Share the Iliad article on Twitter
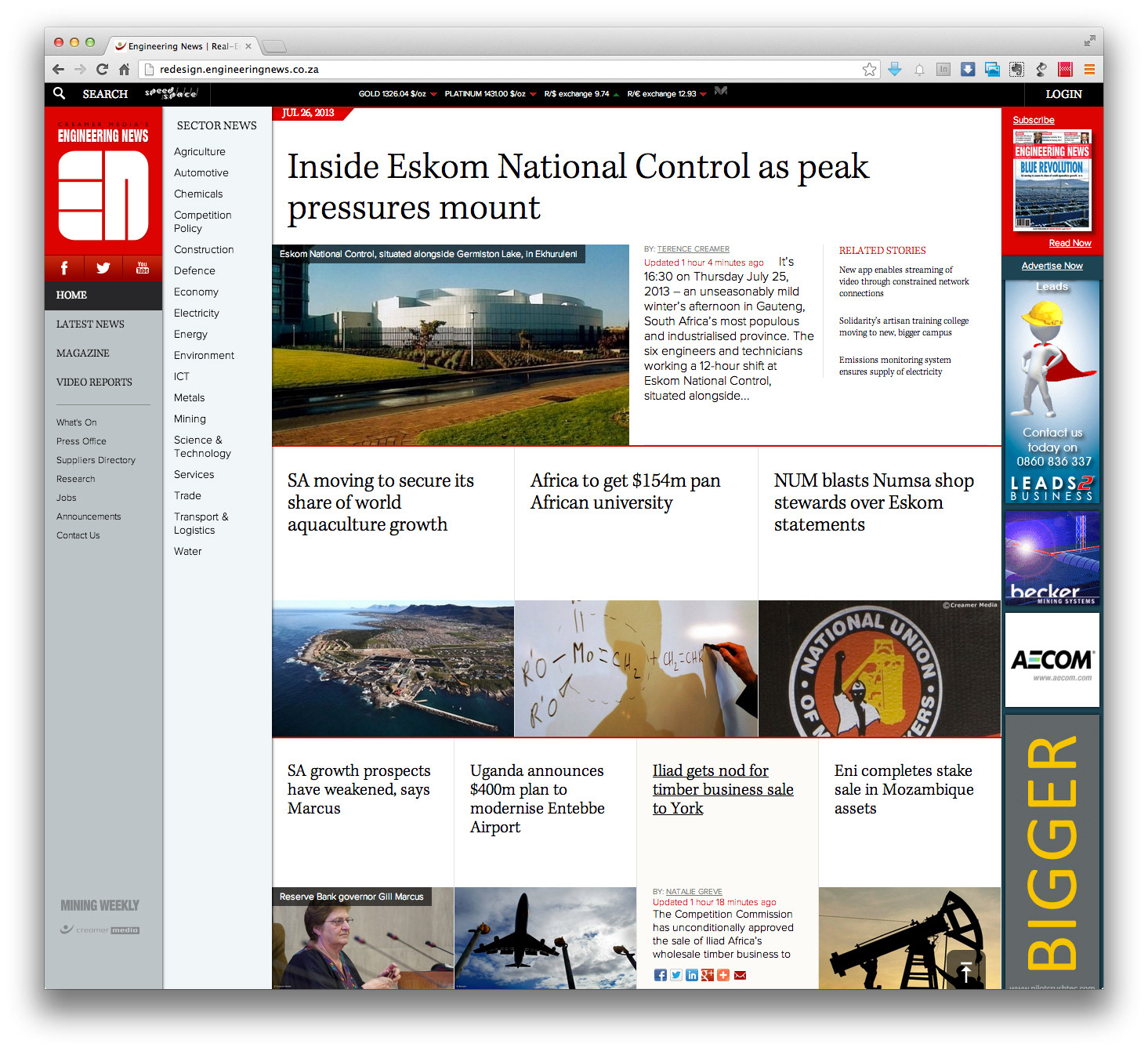The image size is (1148, 1051). (676, 975)
